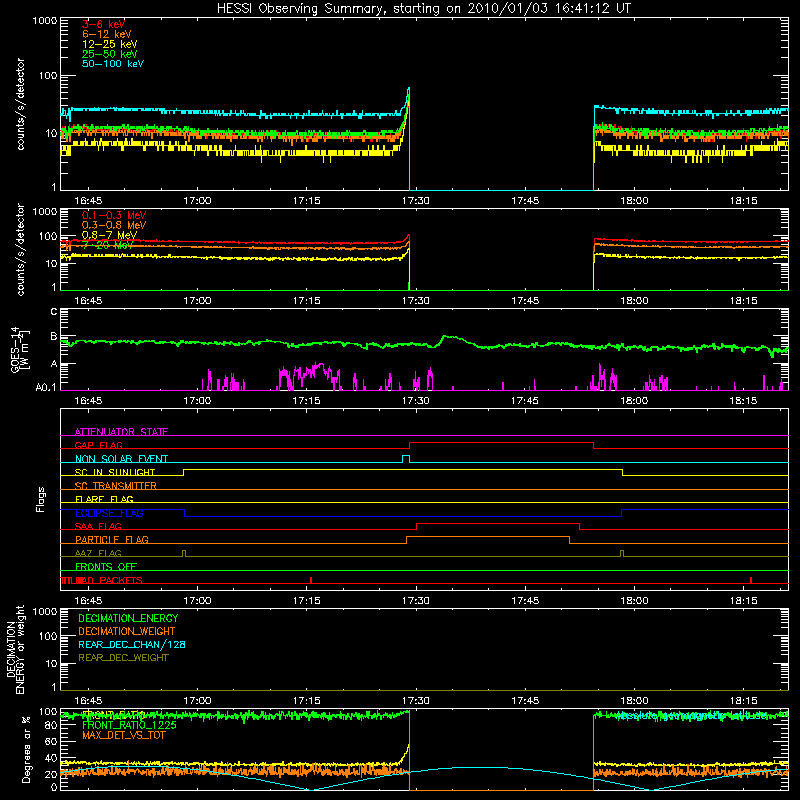Screen dimensions: 800x800
Task: Click the '0.8-7 MeV' legend label
Action: pyautogui.click(x=109, y=235)
